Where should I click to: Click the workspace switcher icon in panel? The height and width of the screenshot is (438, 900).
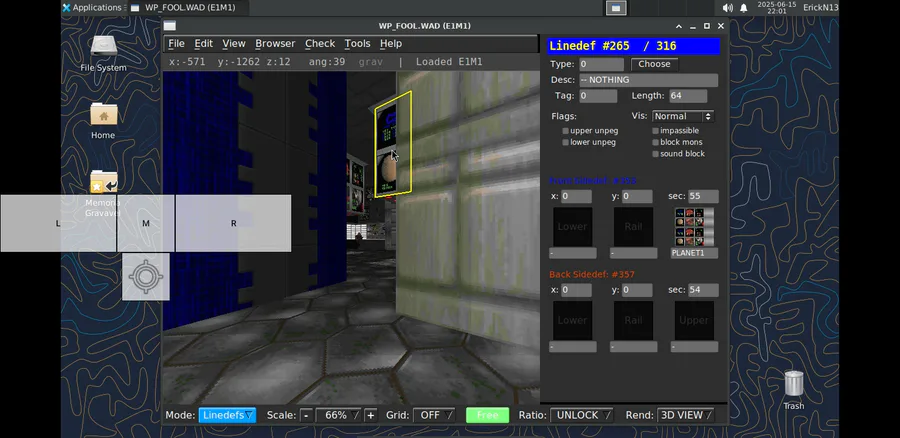point(616,7)
